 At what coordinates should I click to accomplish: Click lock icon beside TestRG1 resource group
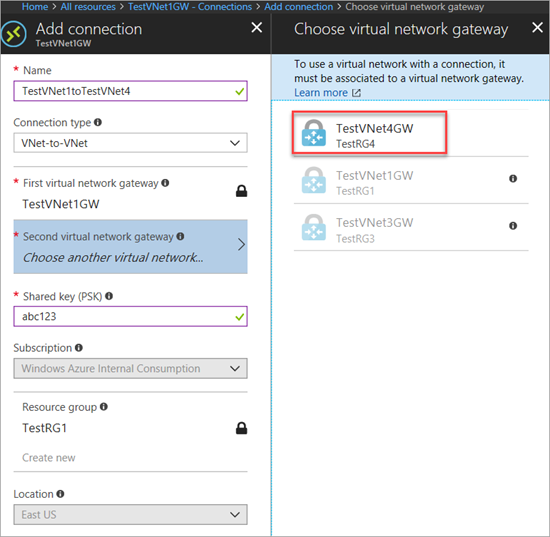(x=241, y=428)
